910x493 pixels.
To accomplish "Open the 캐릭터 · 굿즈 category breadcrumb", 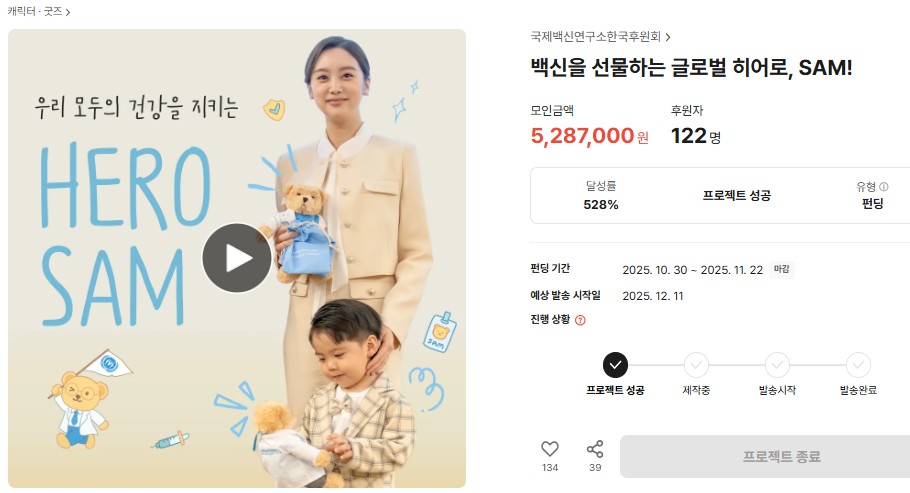I will click(35, 11).
